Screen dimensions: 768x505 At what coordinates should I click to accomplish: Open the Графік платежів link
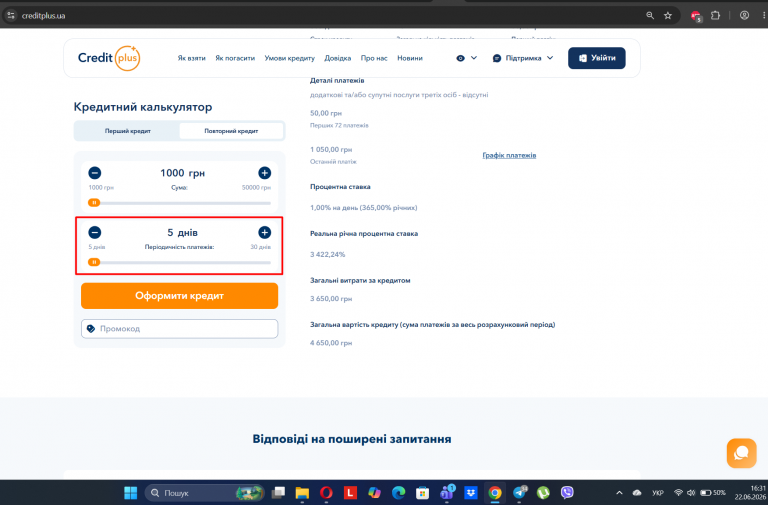point(509,155)
